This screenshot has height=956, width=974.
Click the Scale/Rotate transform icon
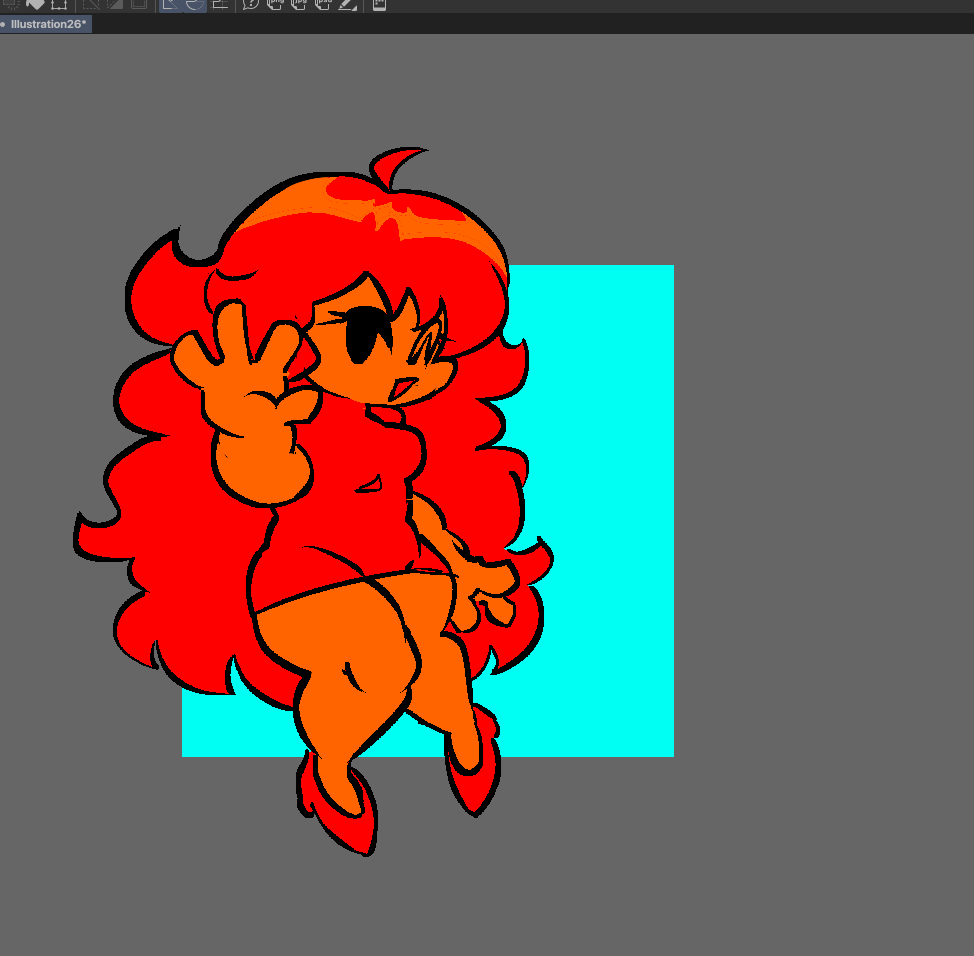[59, 4]
